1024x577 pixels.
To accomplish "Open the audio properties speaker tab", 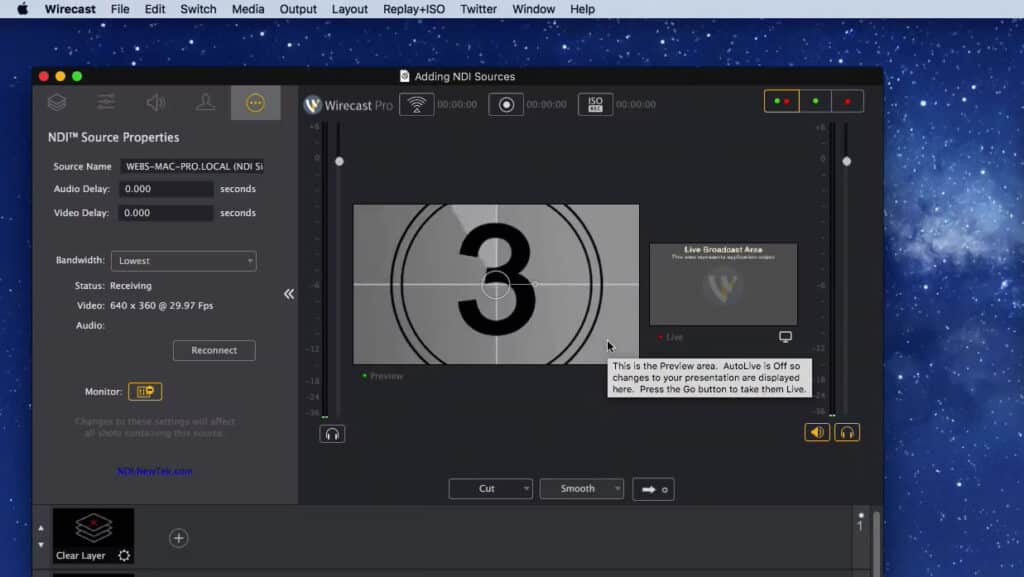I will tap(155, 102).
